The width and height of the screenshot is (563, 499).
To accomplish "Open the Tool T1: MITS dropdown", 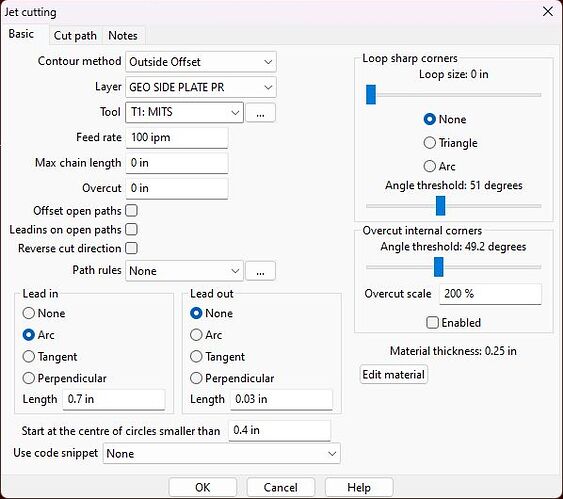I will coord(184,112).
